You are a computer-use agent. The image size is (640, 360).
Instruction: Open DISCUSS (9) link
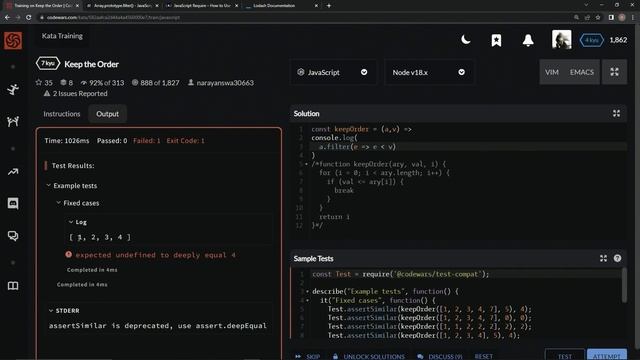tap(440, 356)
